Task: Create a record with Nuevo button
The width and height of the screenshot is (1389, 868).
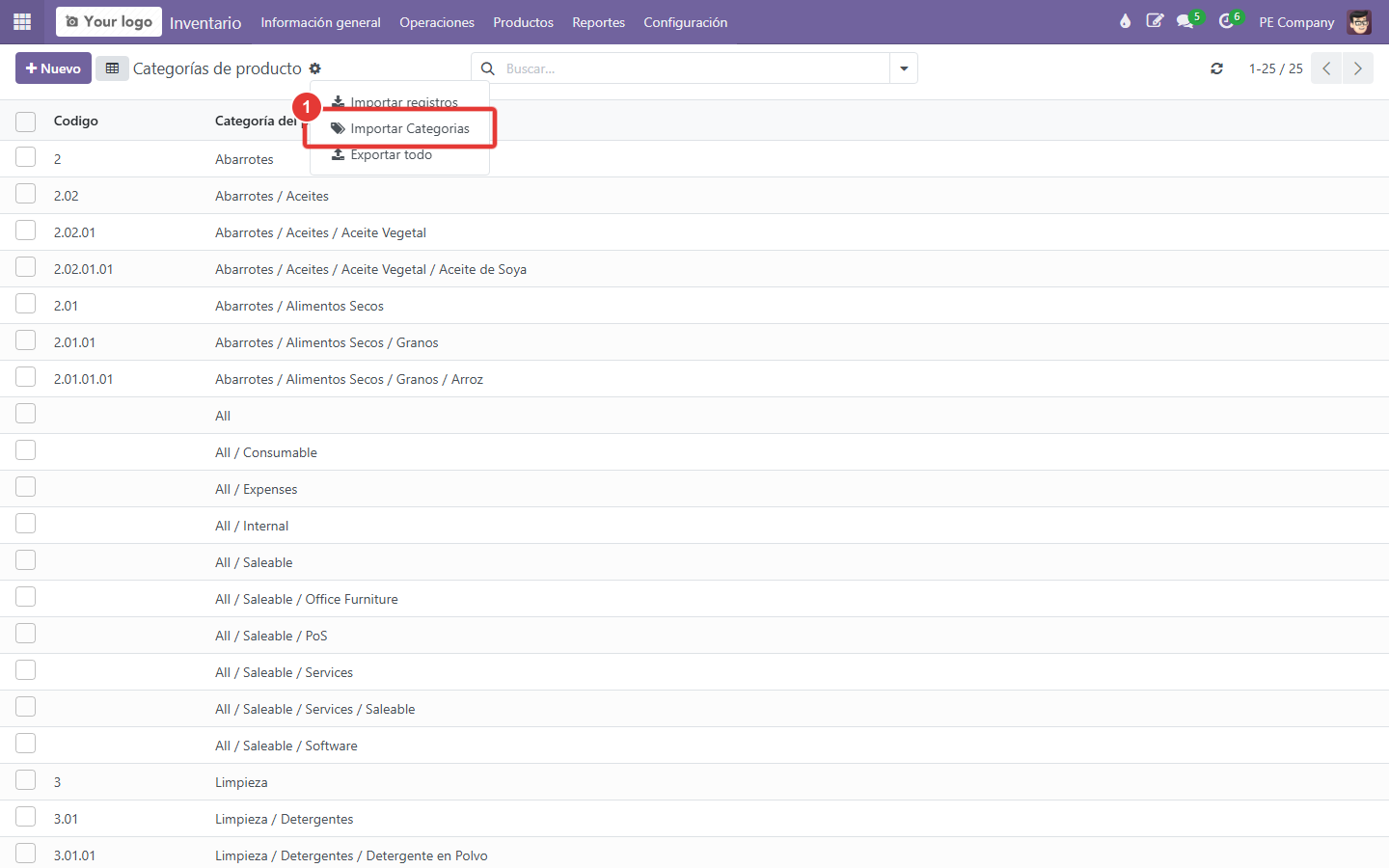Action: [x=53, y=68]
